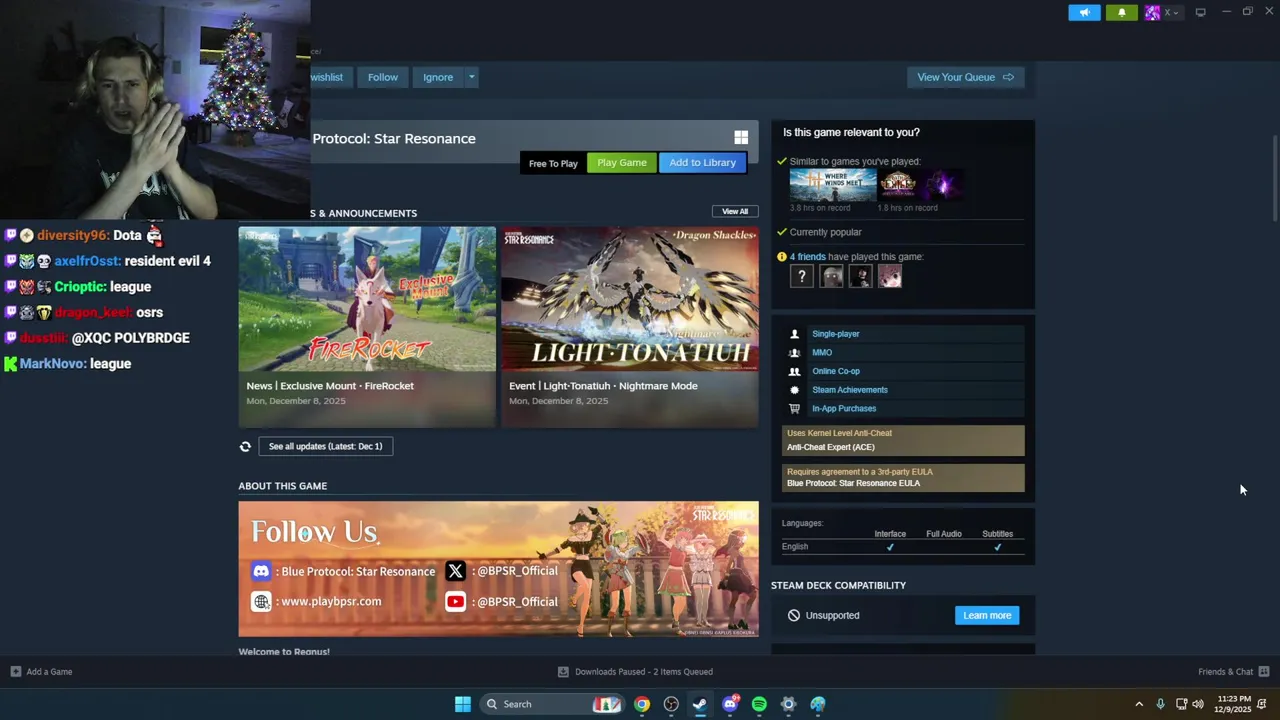The height and width of the screenshot is (720, 1280).
Task: Open the 4 friends link
Action: coord(807,257)
